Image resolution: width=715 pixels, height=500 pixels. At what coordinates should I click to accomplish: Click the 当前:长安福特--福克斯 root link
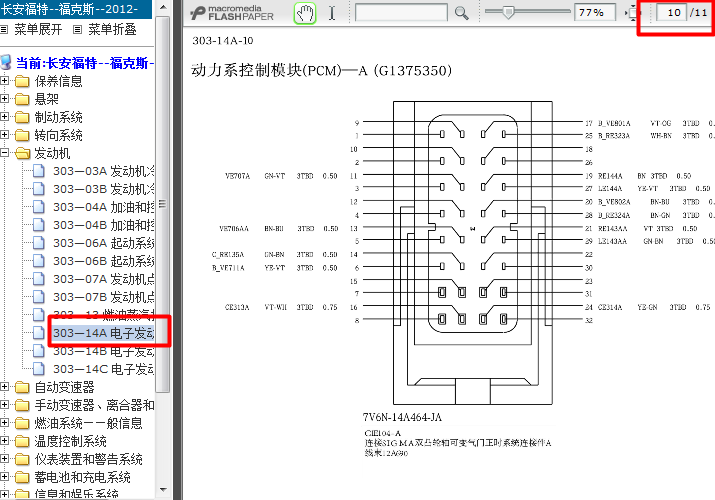(x=85, y=63)
